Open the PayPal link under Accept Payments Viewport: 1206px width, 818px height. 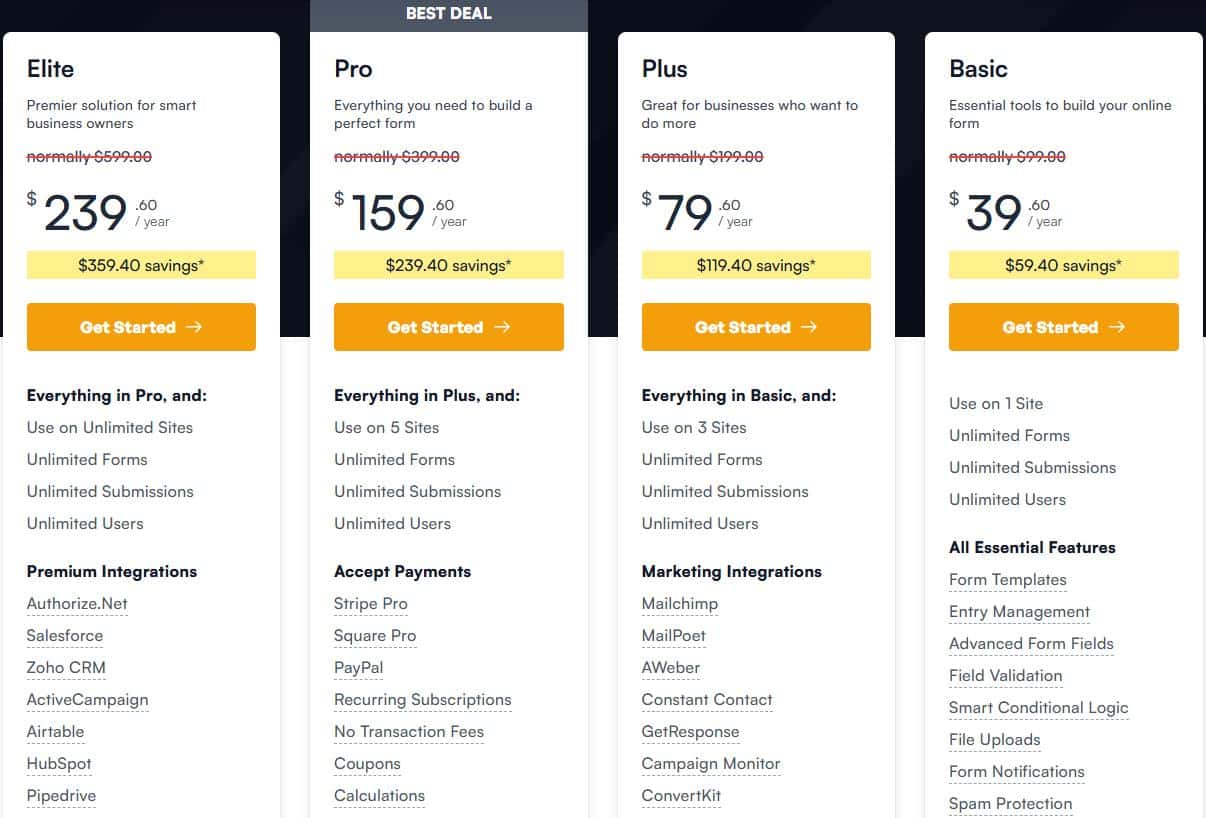[x=358, y=667]
